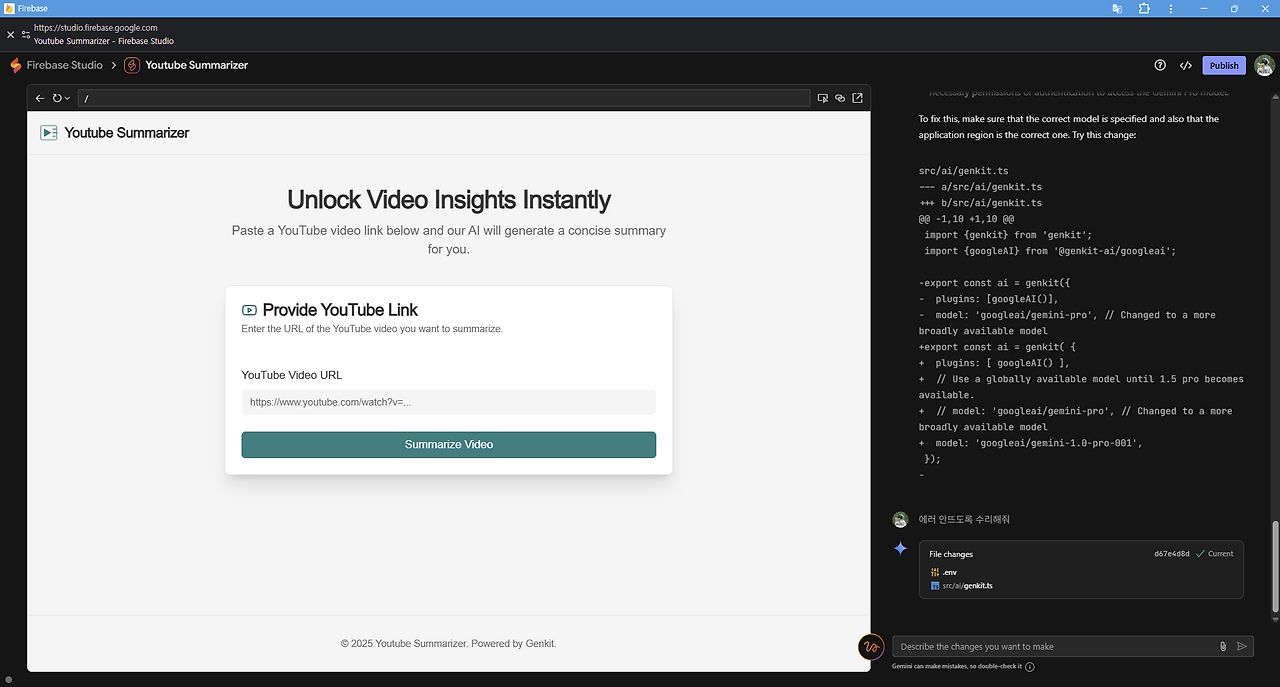1280x687 pixels.
Task: Click the '@@ -1,10 +1,10 @@' diff hunk line
Action: click(967, 219)
